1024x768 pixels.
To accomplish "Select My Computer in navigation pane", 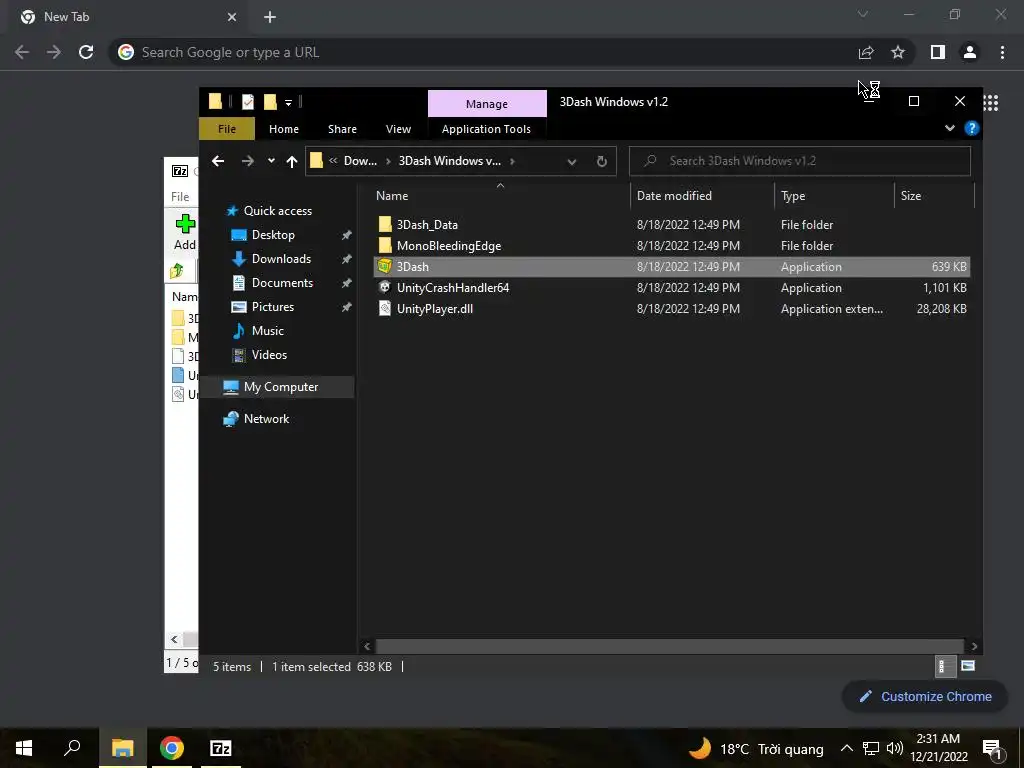I will 281,387.
